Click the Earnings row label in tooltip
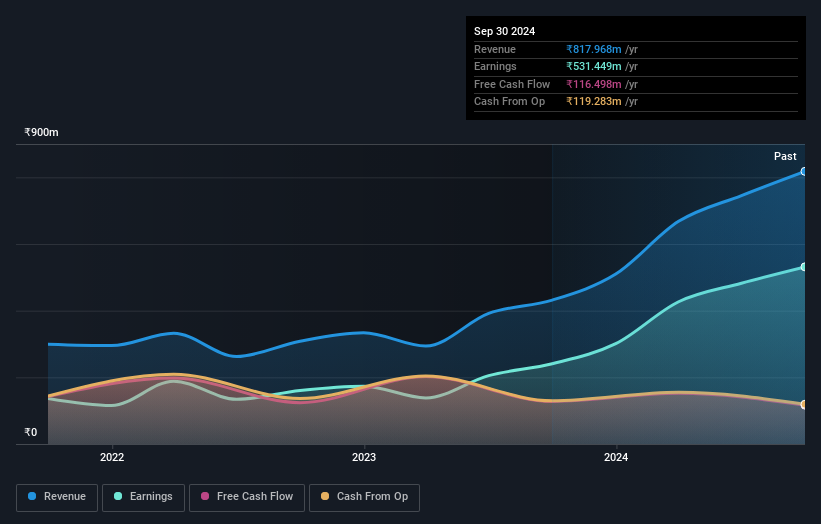This screenshot has width=821, height=524. [495, 66]
